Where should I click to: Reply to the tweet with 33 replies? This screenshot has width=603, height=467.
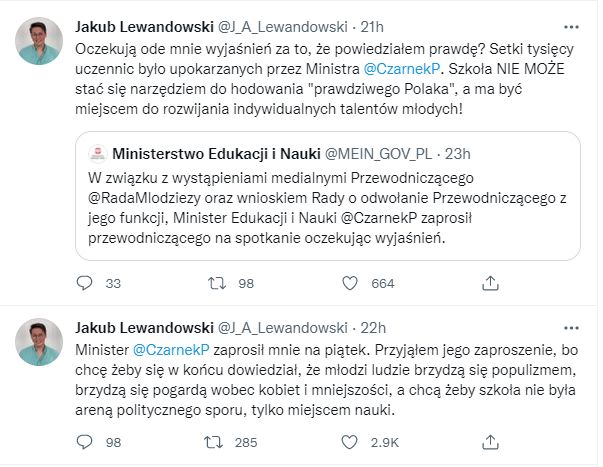point(86,284)
